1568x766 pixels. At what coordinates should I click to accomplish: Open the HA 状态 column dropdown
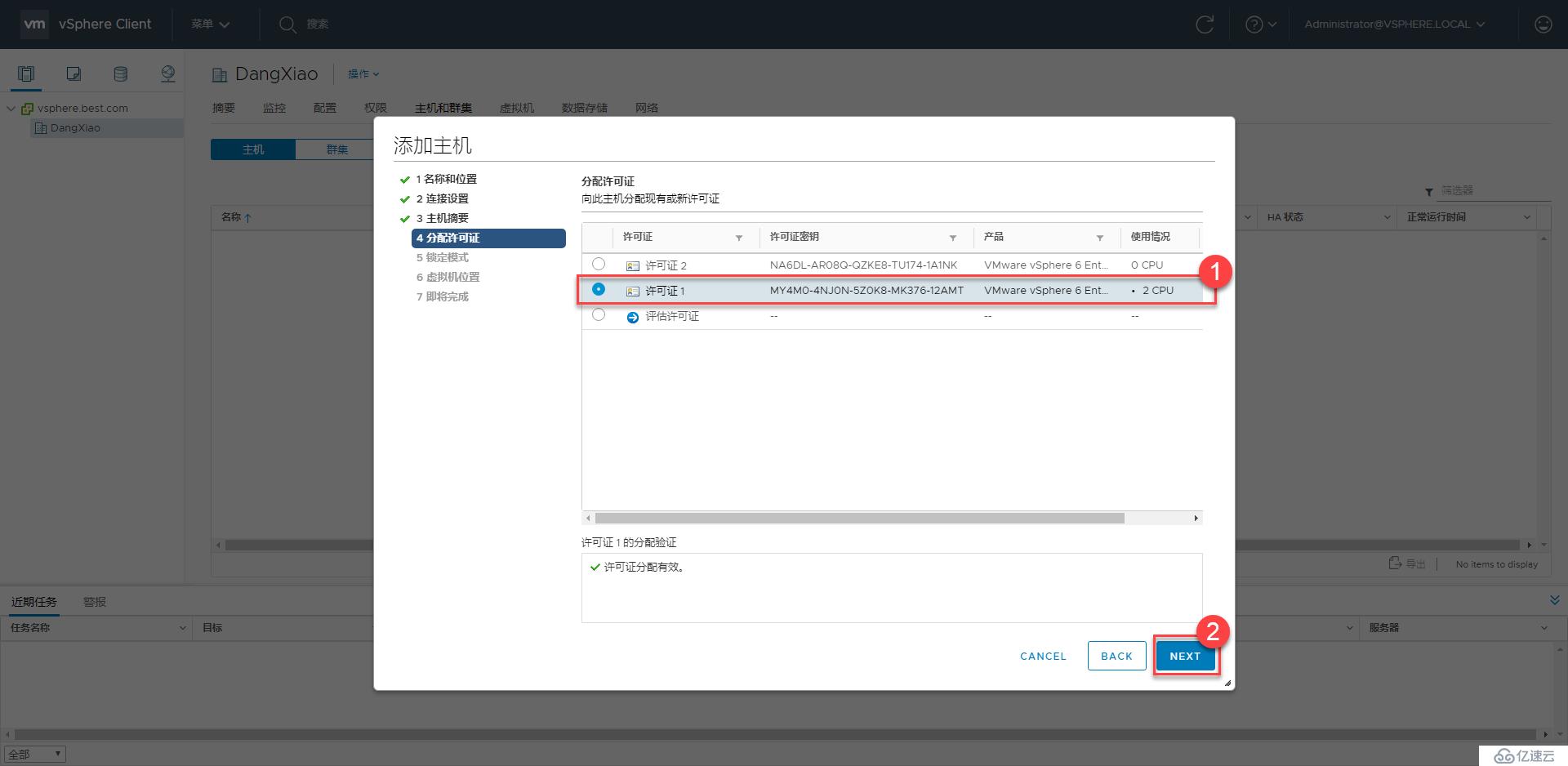(1387, 217)
